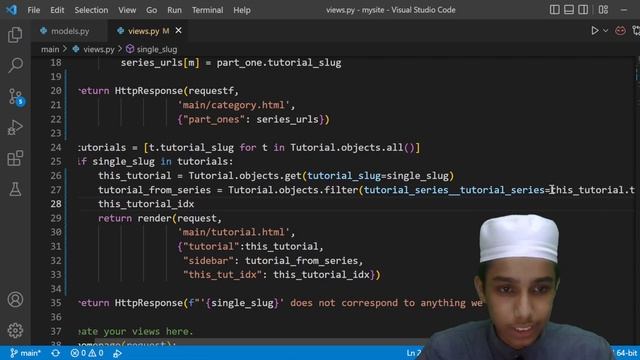Click the "sidebar" key on line 32
640x360 pixels.
208,260
